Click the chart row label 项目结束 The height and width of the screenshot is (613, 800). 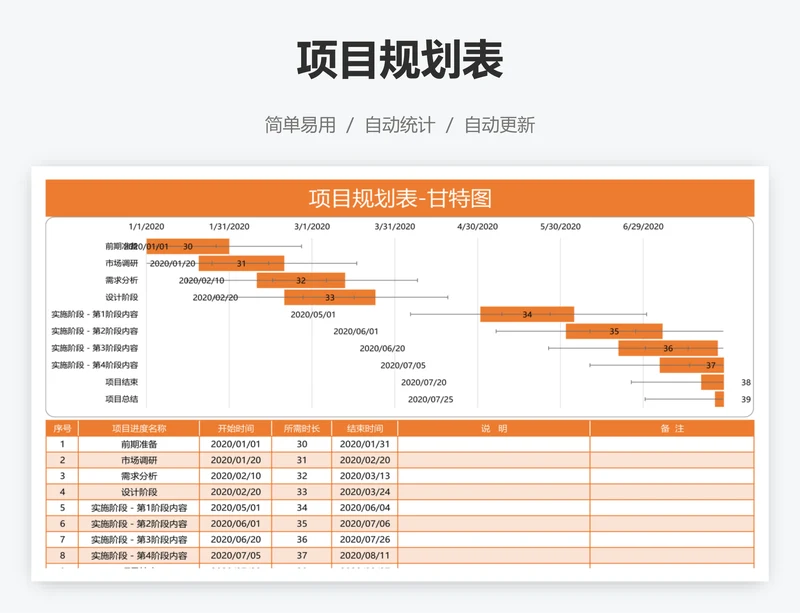(x=121, y=382)
